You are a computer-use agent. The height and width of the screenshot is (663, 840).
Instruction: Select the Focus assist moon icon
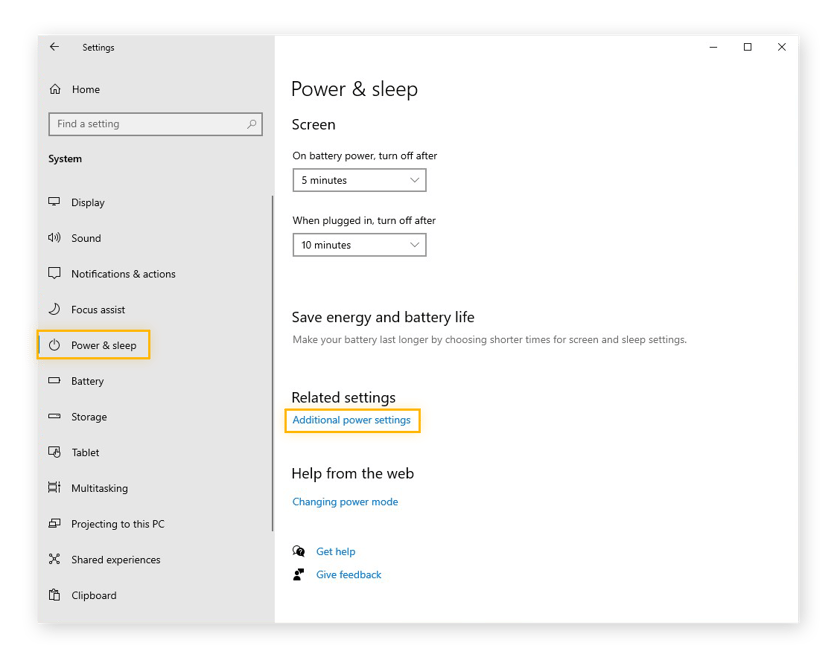tap(55, 309)
